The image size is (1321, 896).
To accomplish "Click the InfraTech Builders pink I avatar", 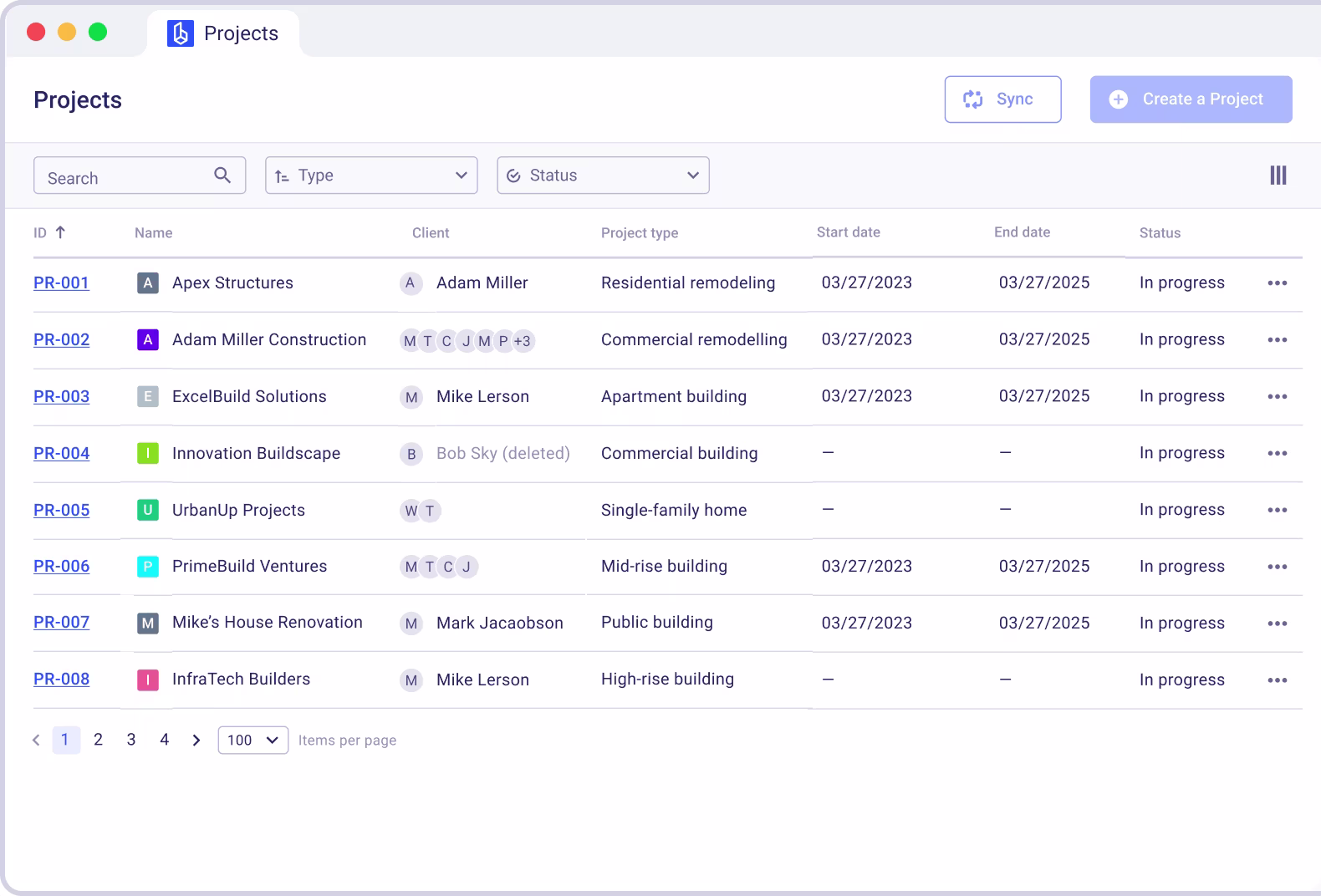I will (148, 680).
